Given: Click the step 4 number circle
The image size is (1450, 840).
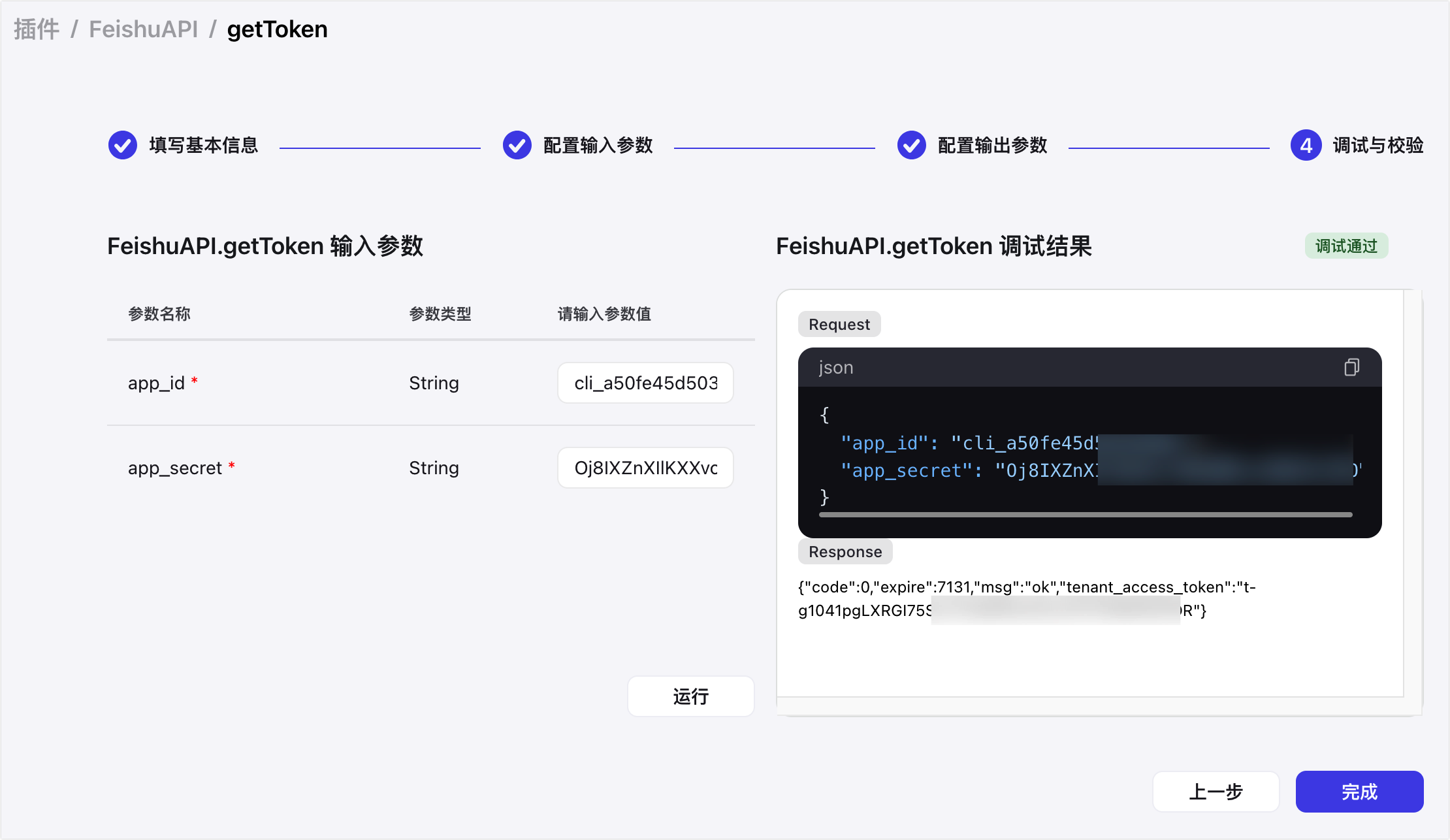Looking at the screenshot, I should click(x=1306, y=145).
